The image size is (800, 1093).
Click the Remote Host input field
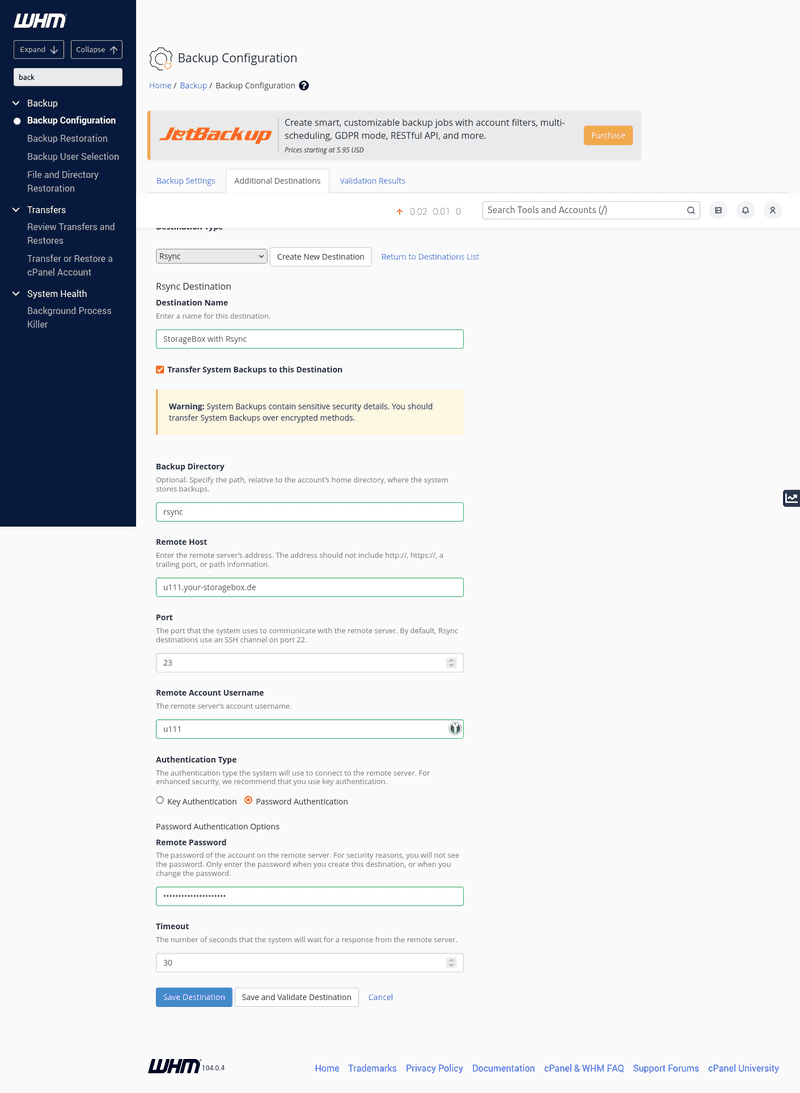[x=309, y=587]
